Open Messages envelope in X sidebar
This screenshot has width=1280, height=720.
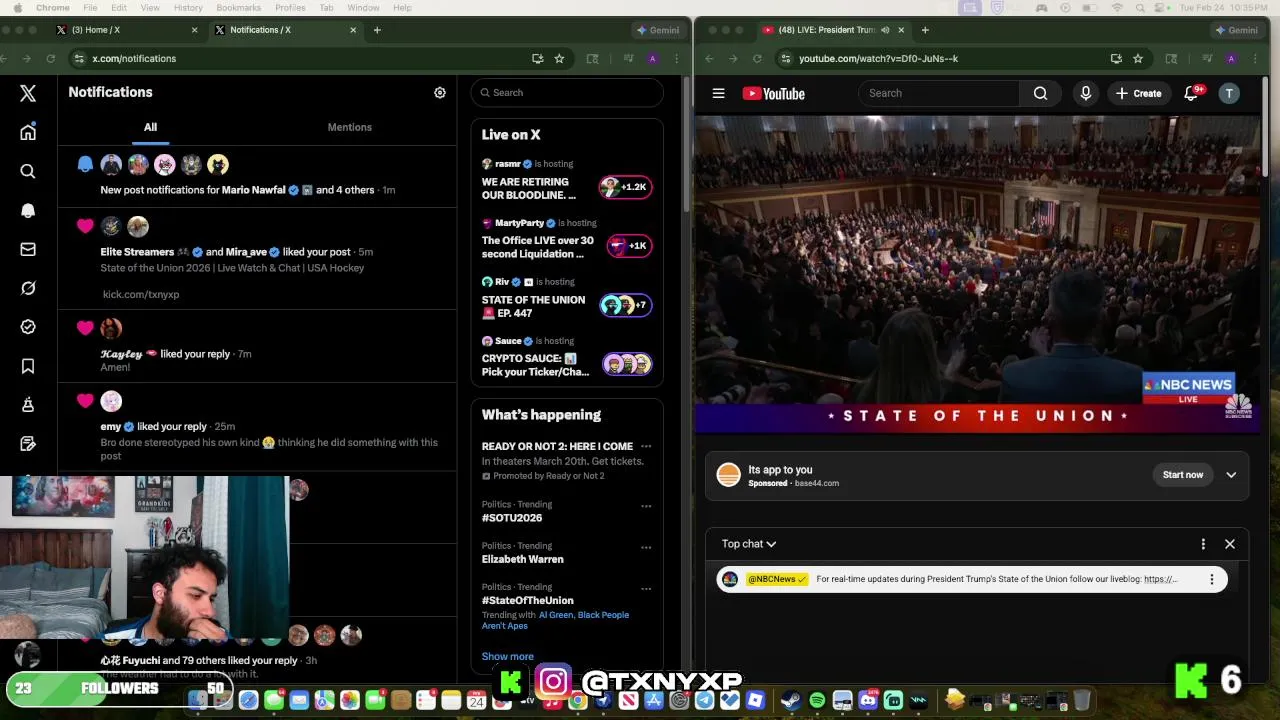(28, 249)
